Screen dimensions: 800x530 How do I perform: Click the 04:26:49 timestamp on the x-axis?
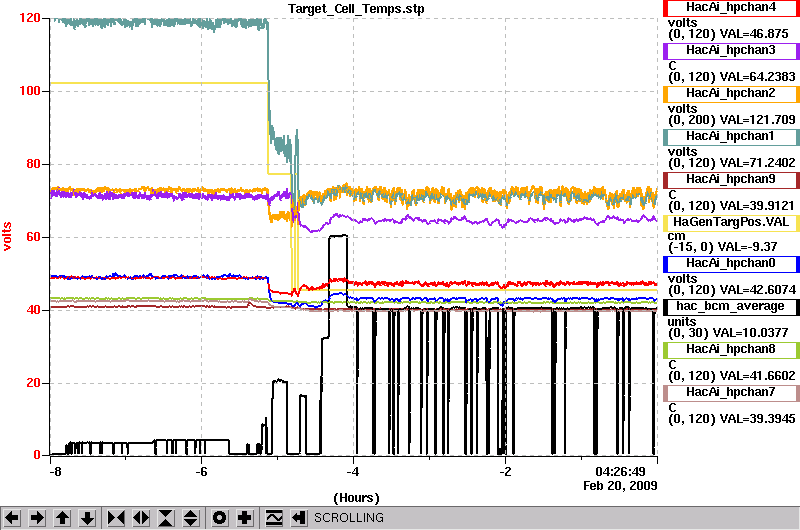[620, 472]
